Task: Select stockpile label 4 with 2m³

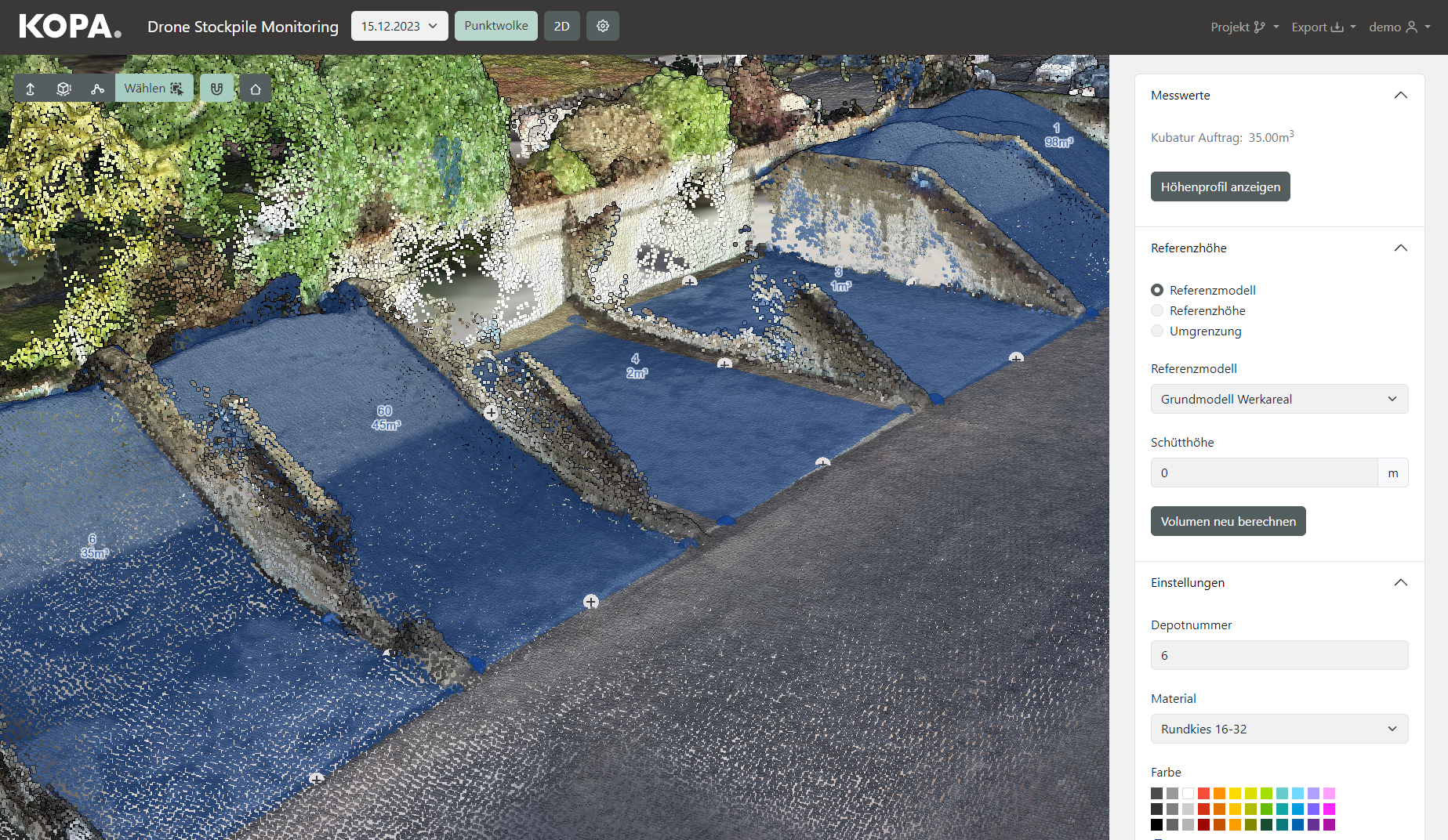Action: tap(637, 366)
